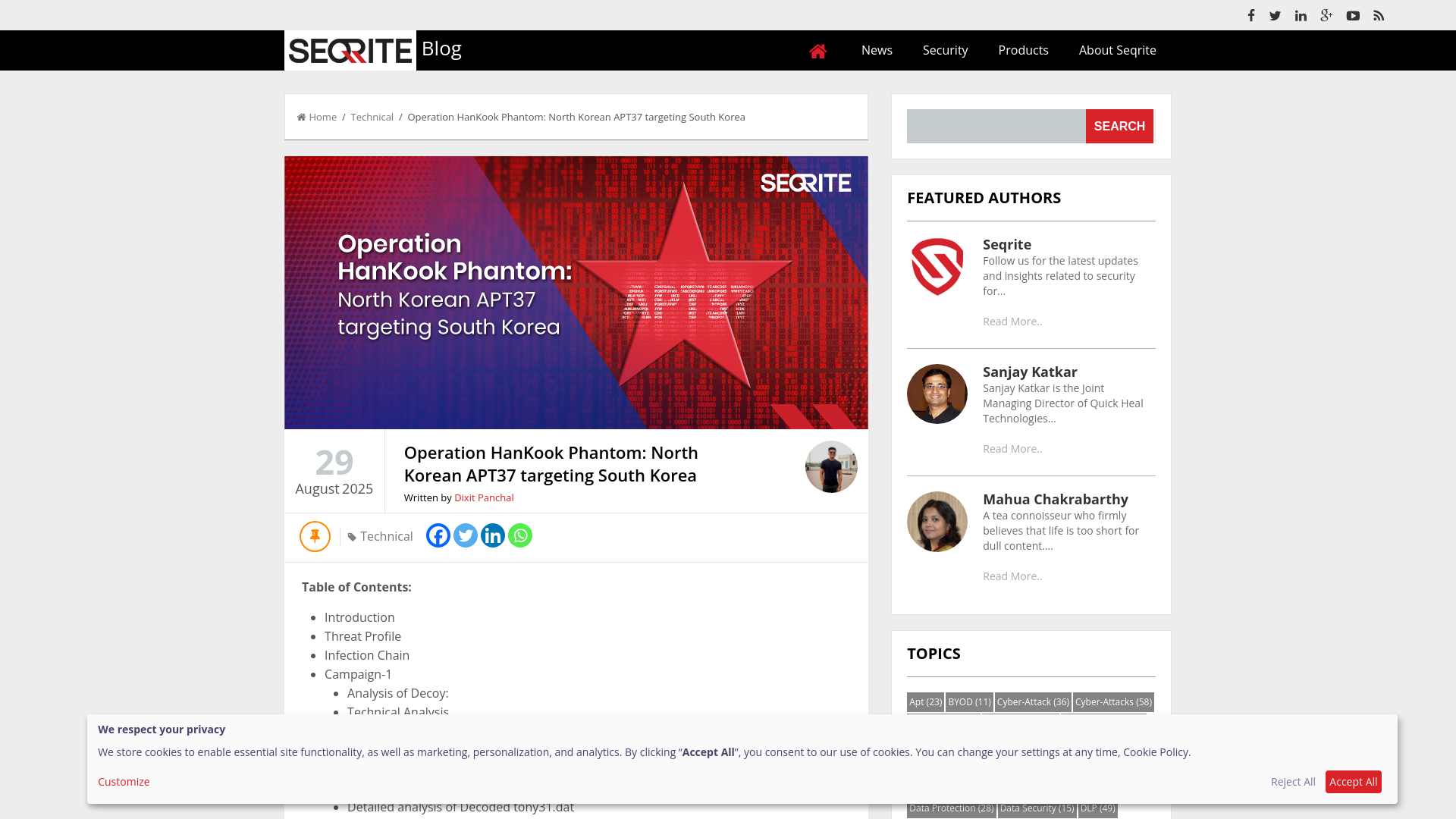This screenshot has height=819, width=1456.
Task: Click Accept All cookies button
Action: pyautogui.click(x=1353, y=782)
